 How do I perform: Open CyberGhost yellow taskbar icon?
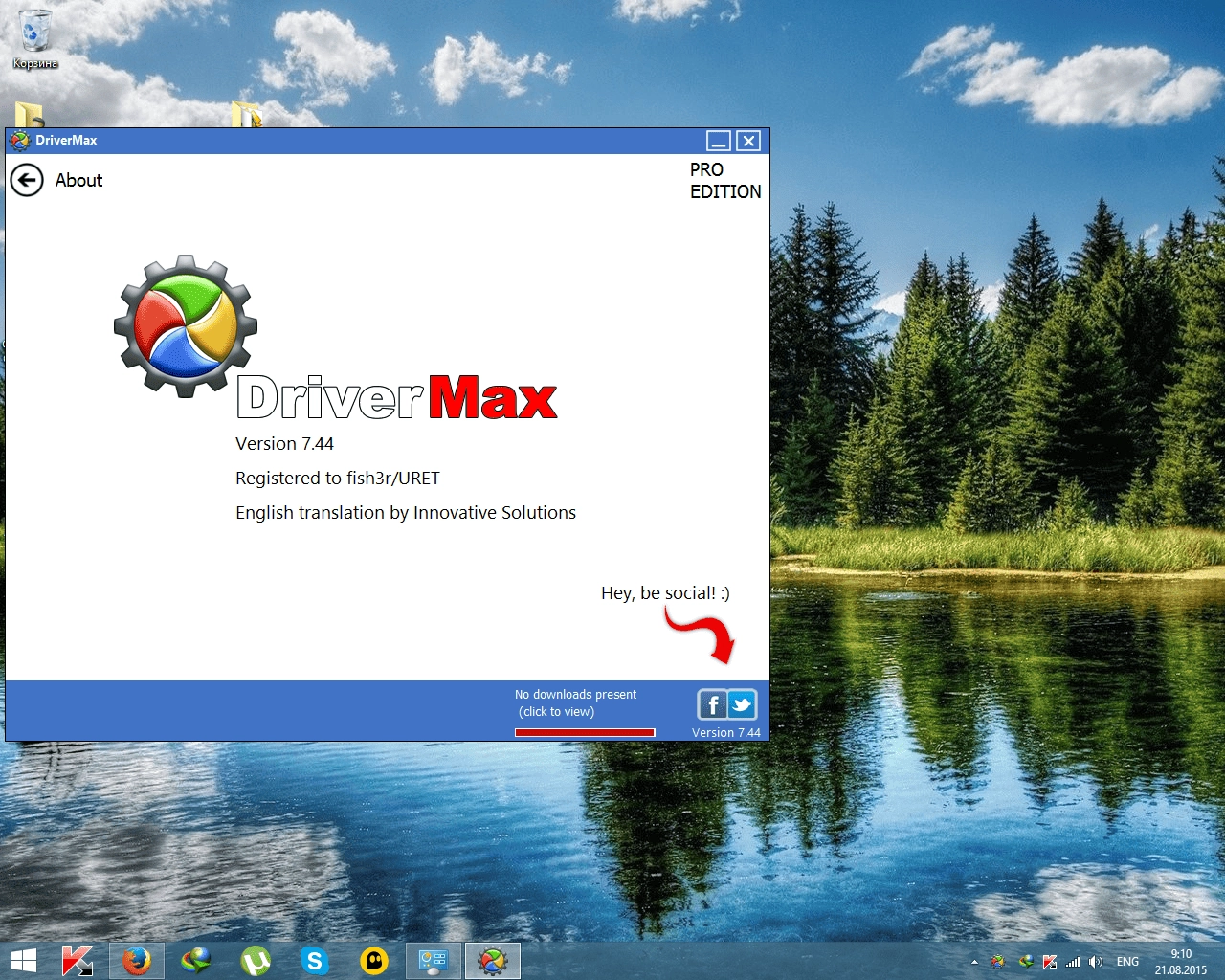[373, 961]
